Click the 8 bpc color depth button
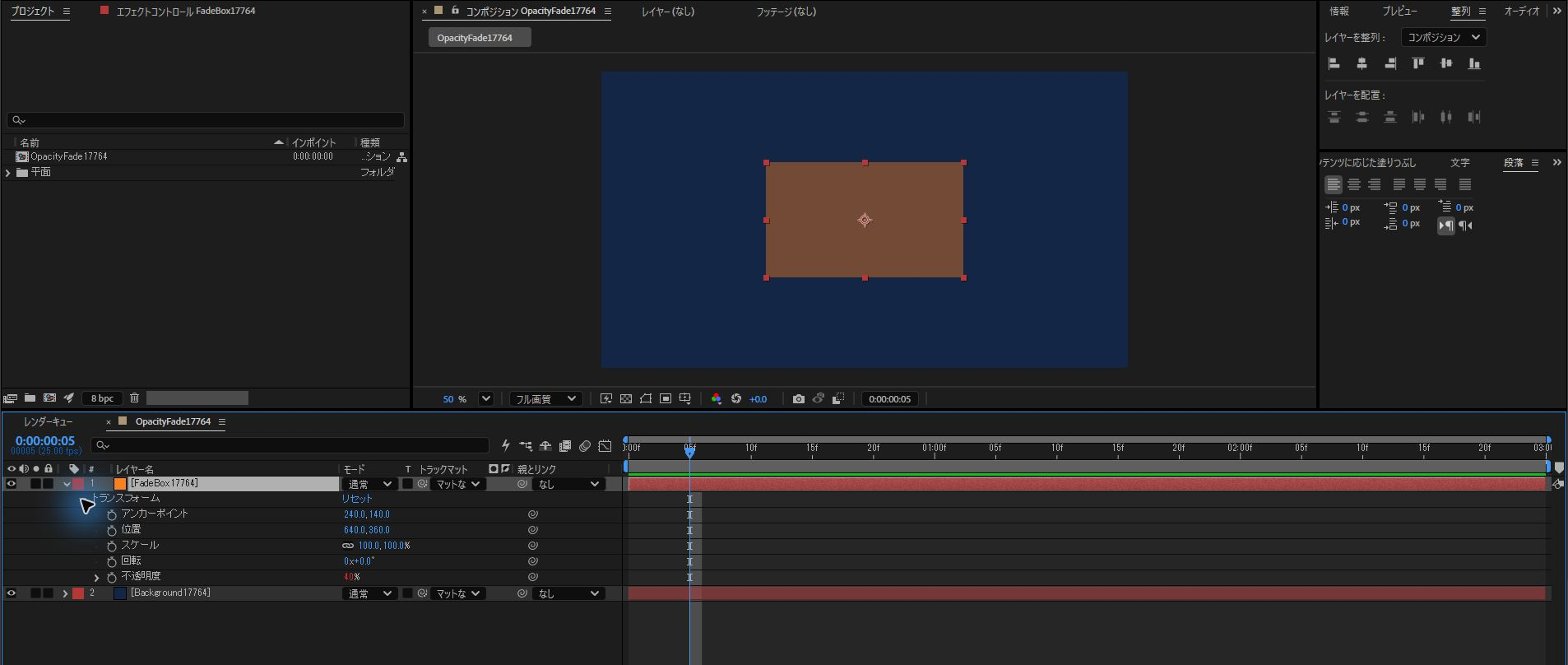 pos(103,398)
